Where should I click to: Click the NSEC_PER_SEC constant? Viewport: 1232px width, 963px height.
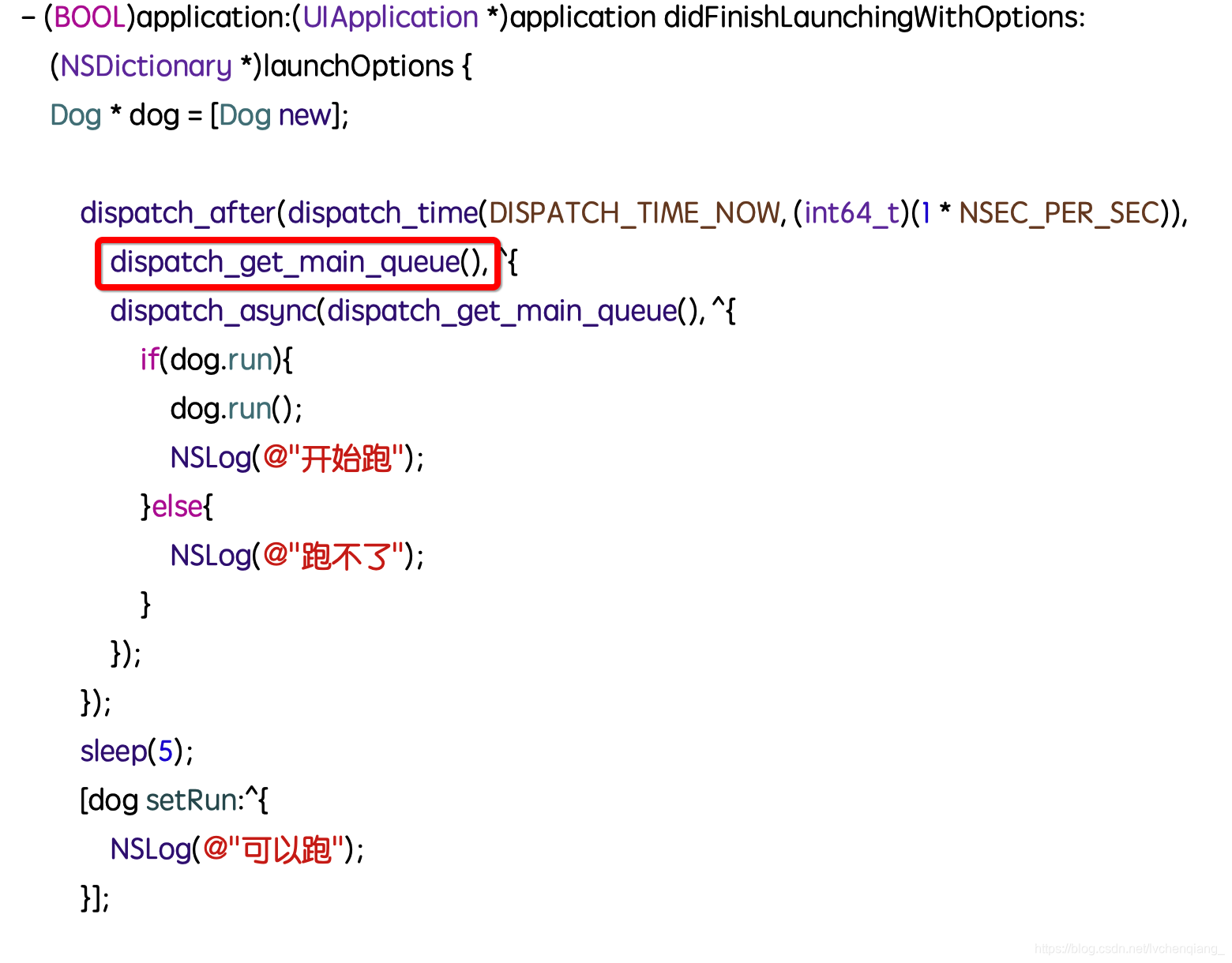pyautogui.click(x=1059, y=213)
